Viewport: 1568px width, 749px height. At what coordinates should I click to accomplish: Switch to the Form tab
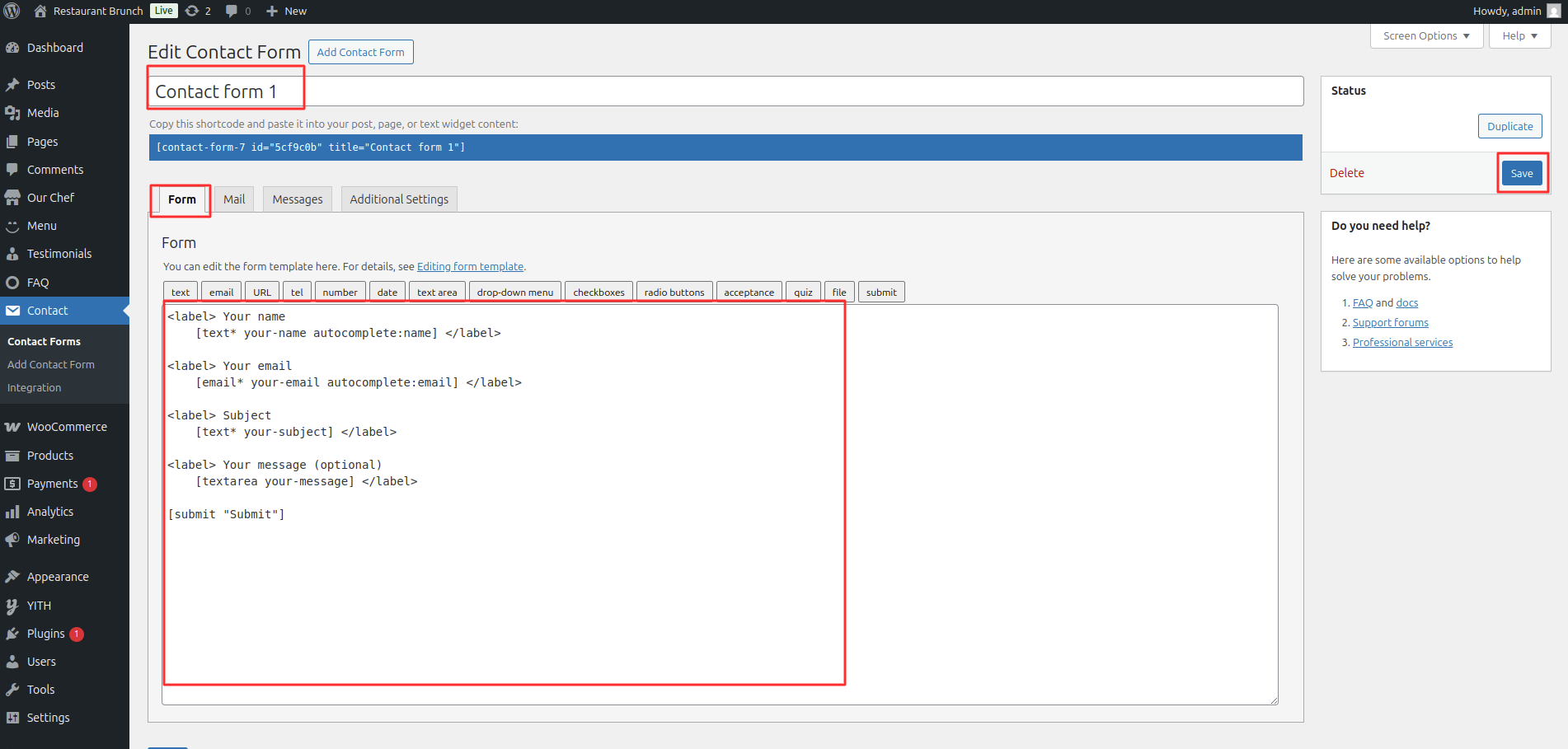pos(181,199)
